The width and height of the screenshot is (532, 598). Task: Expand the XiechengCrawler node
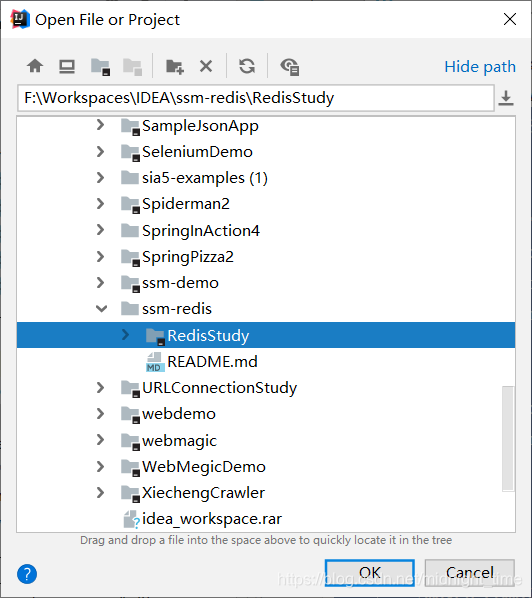tap(100, 492)
